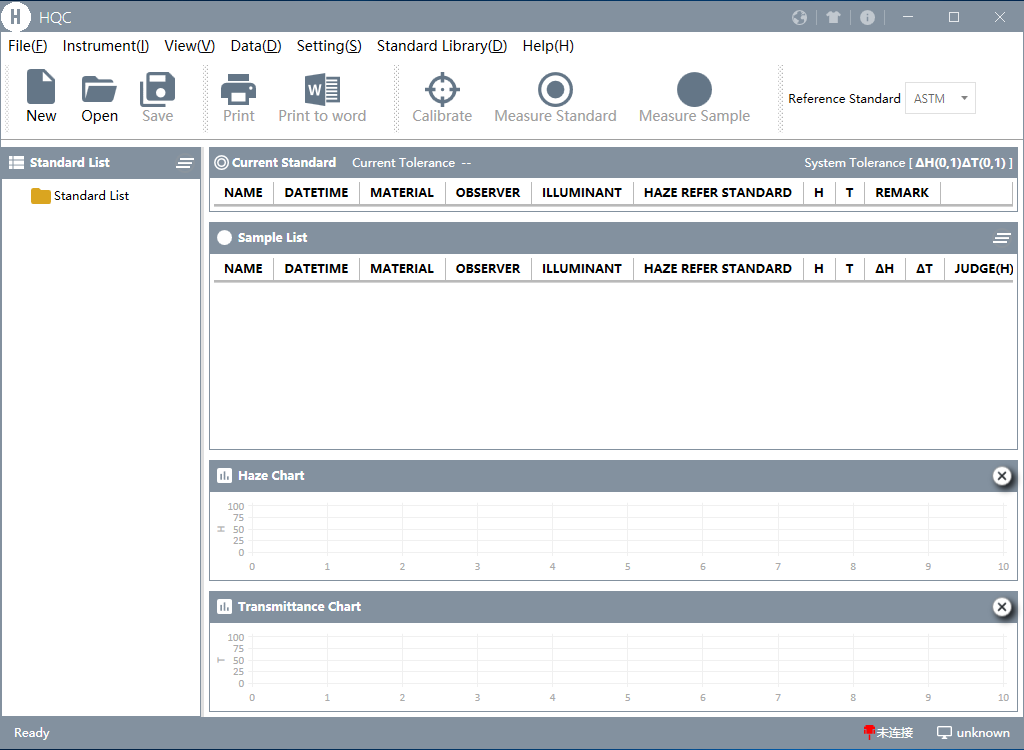
Task: Print the report using the Print icon
Action: pos(238,96)
